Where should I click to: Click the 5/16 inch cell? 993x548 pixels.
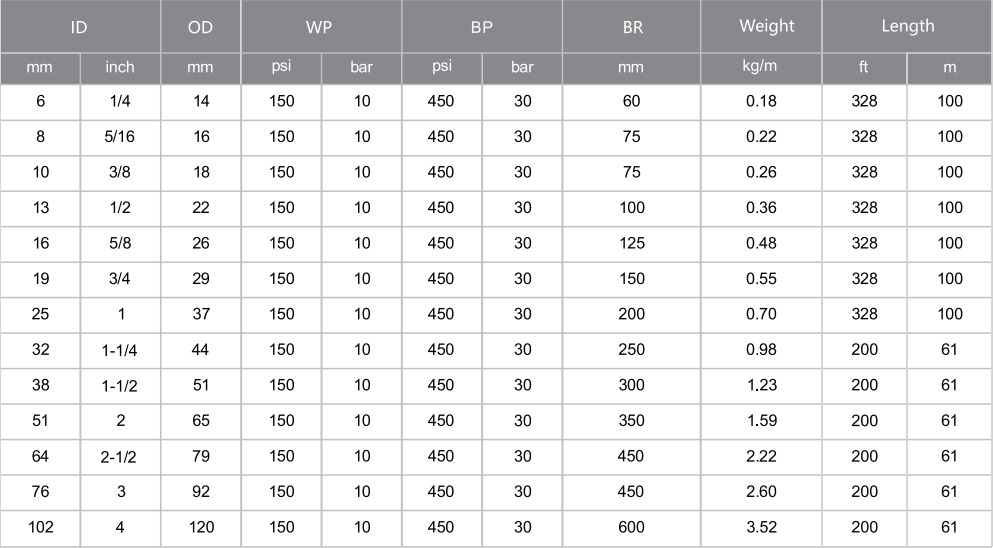[x=120, y=137]
